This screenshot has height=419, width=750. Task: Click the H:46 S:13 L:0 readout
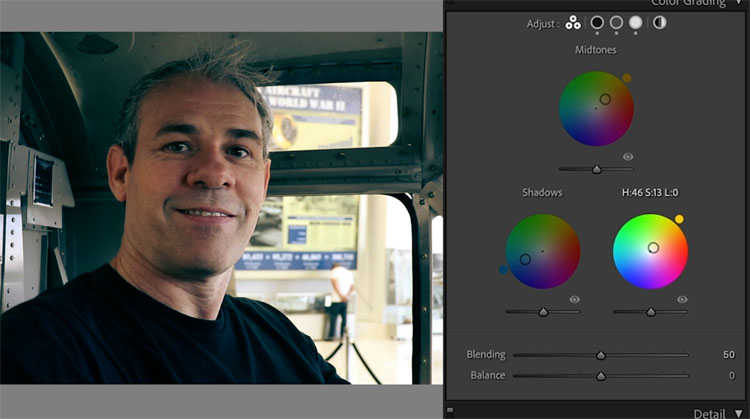(x=650, y=193)
